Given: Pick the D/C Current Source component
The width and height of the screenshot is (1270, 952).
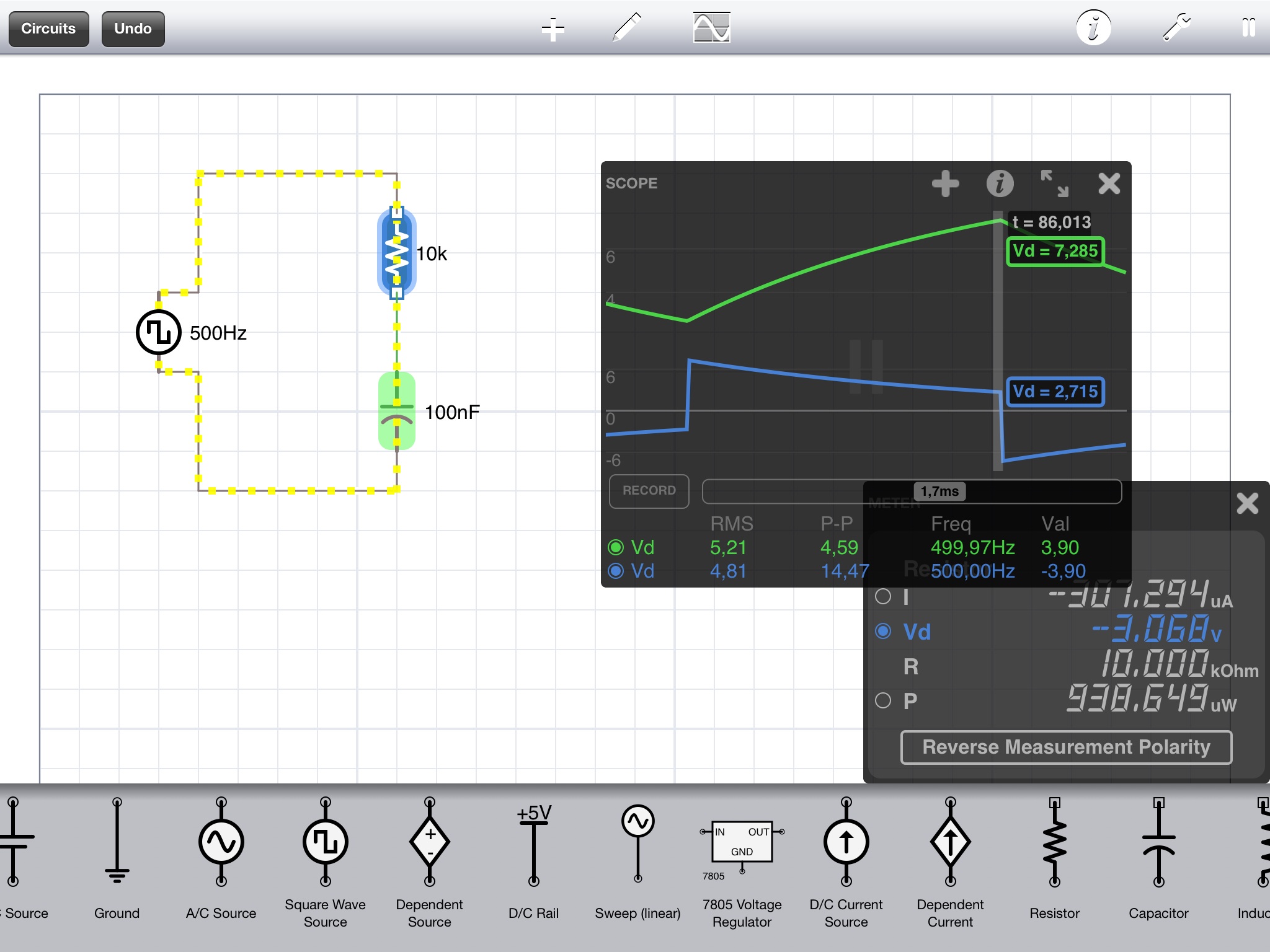Looking at the screenshot, I should point(846,862).
